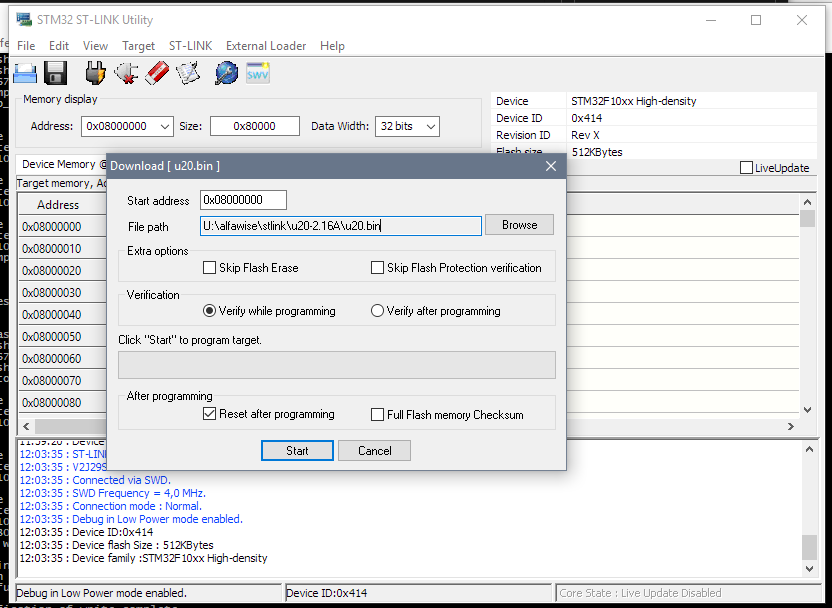Image resolution: width=832 pixels, height=608 pixels.
Task: Toggle the LiveUpdate checkbox
Action: (746, 168)
